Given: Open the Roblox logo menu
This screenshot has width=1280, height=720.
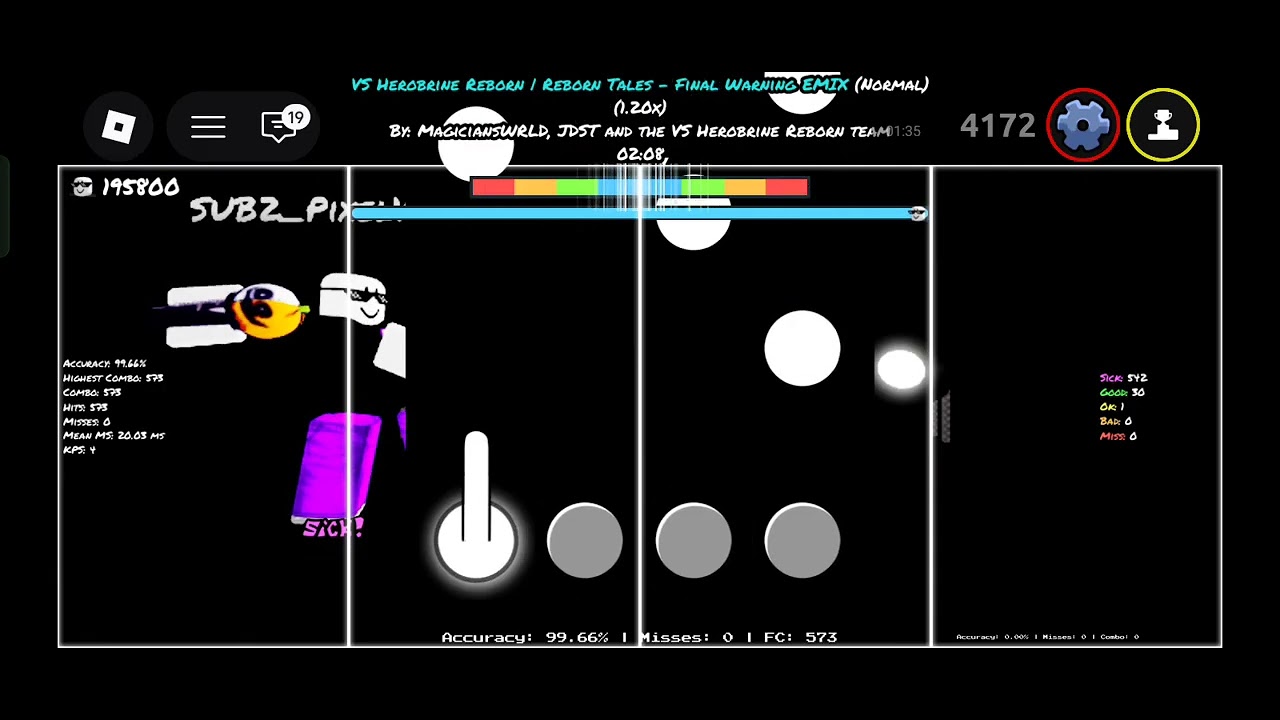Looking at the screenshot, I should coord(119,127).
